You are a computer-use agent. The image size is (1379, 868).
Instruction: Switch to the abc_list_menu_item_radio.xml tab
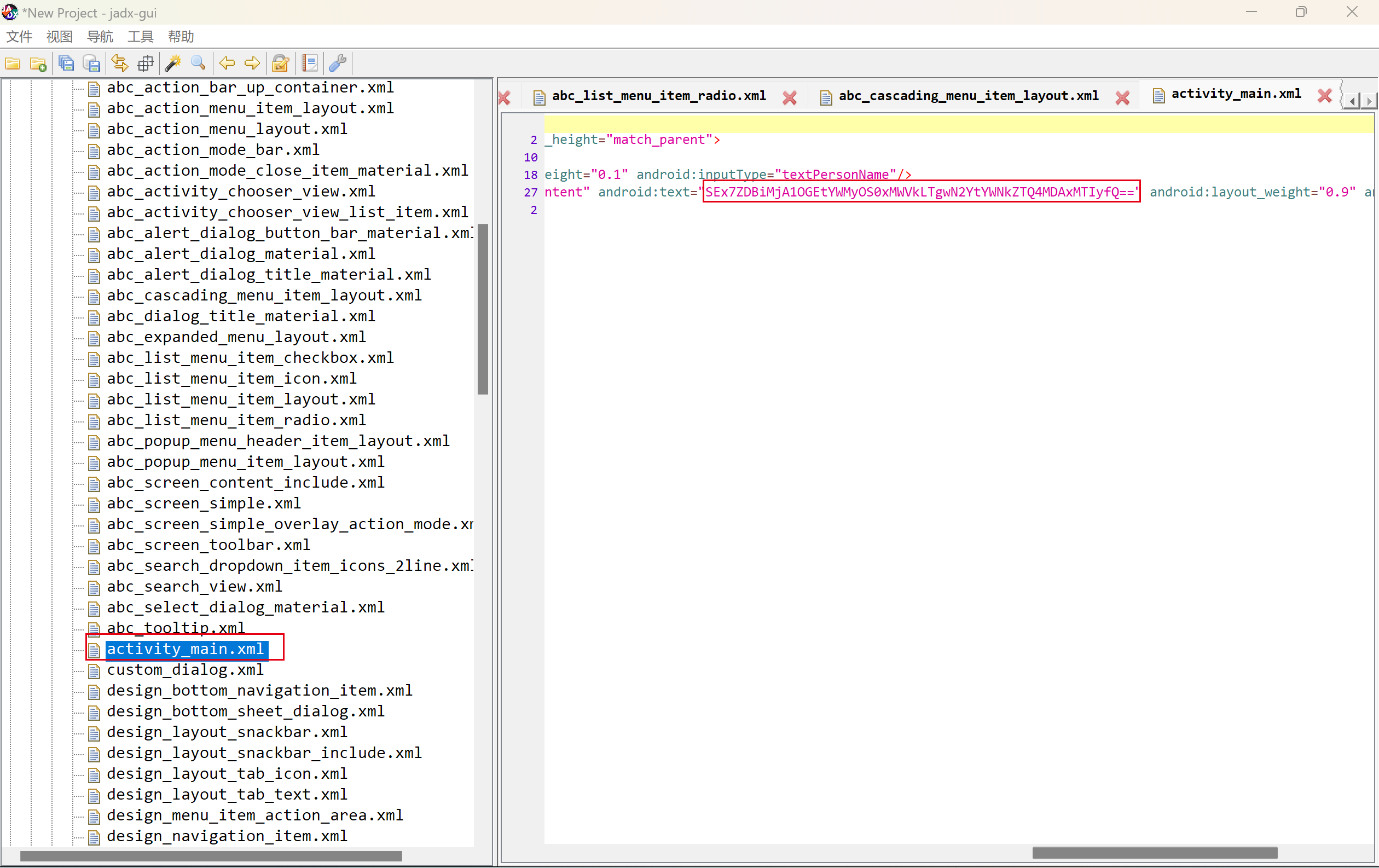658,96
